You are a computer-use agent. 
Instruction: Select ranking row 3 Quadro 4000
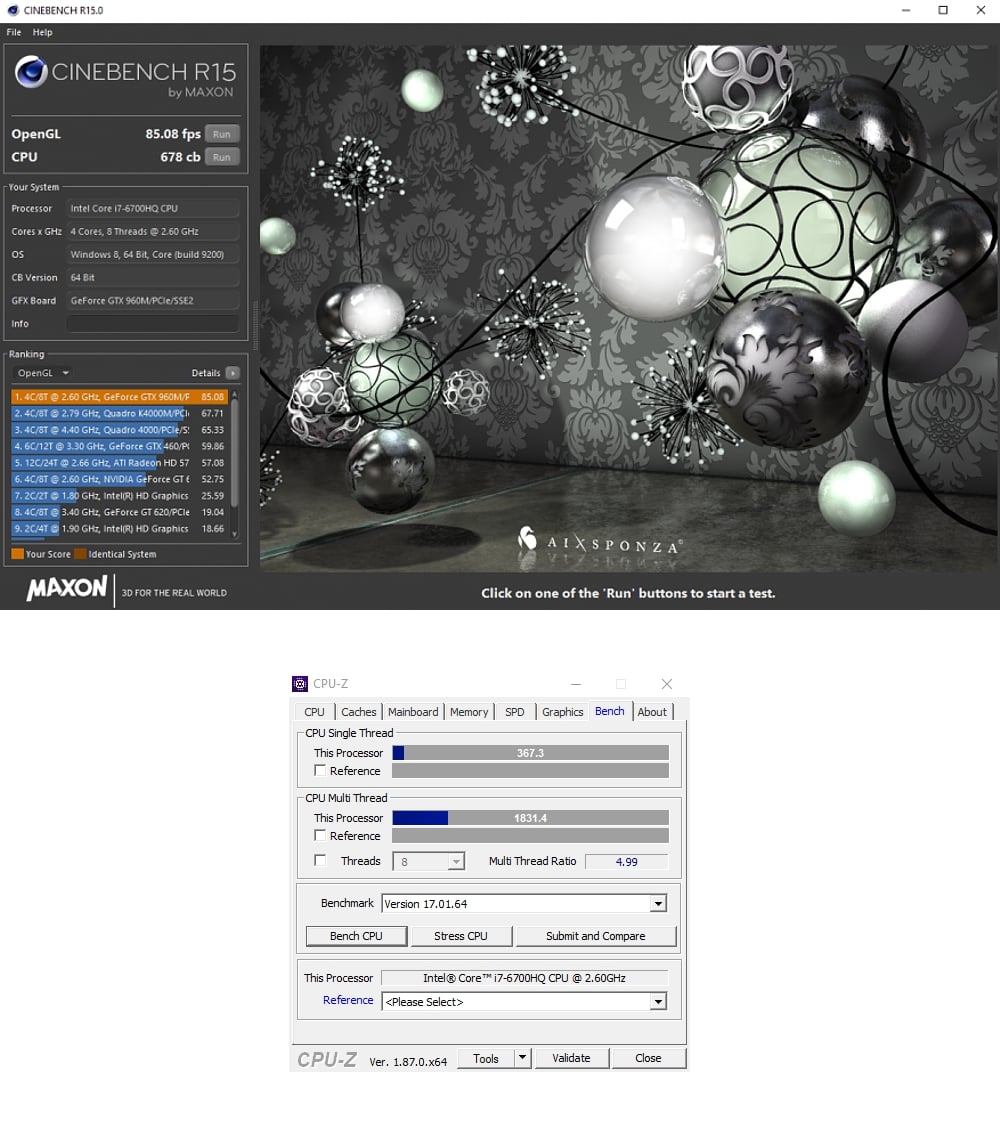point(120,430)
